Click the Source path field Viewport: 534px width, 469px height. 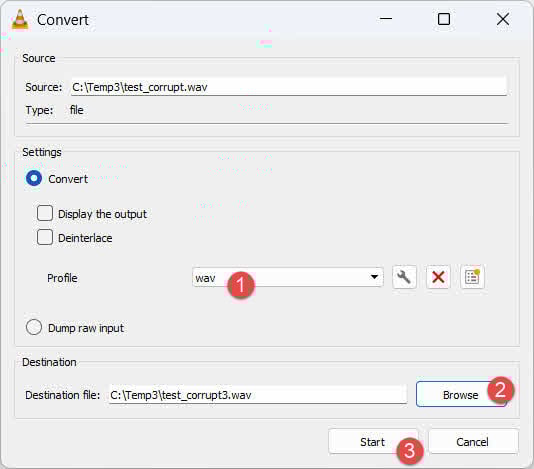coord(289,87)
